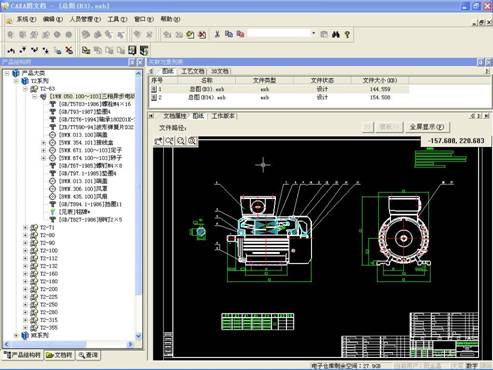Click the scissors Cut icon in toolbar

click(x=217, y=34)
